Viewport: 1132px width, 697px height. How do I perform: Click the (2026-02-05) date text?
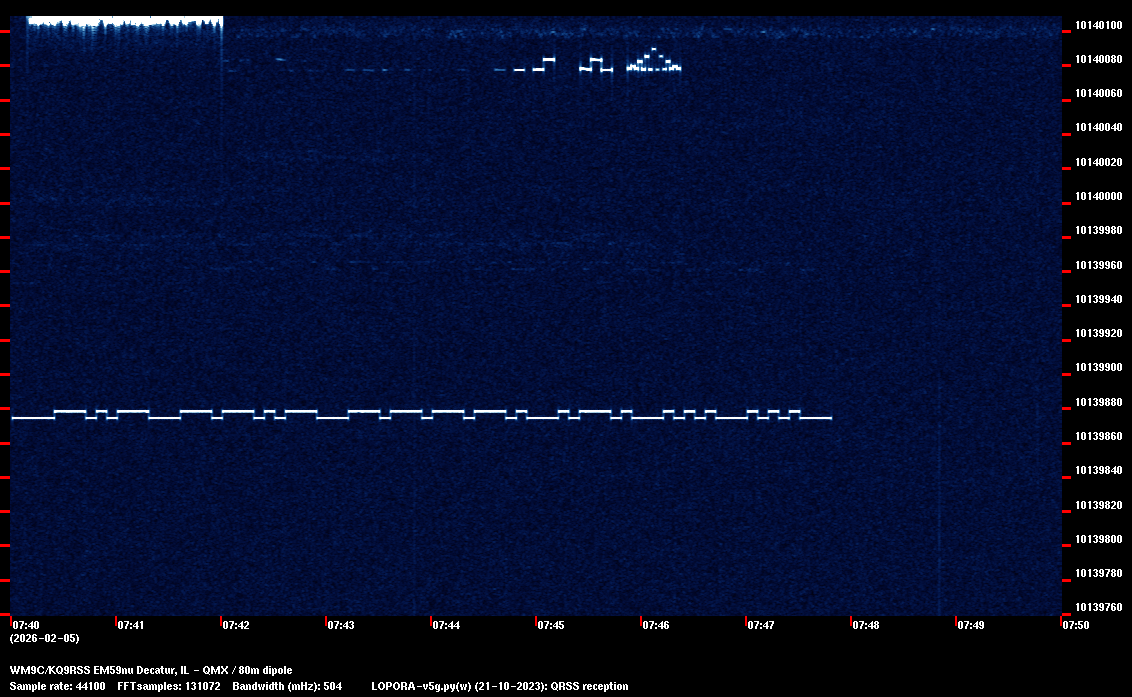(x=44, y=638)
